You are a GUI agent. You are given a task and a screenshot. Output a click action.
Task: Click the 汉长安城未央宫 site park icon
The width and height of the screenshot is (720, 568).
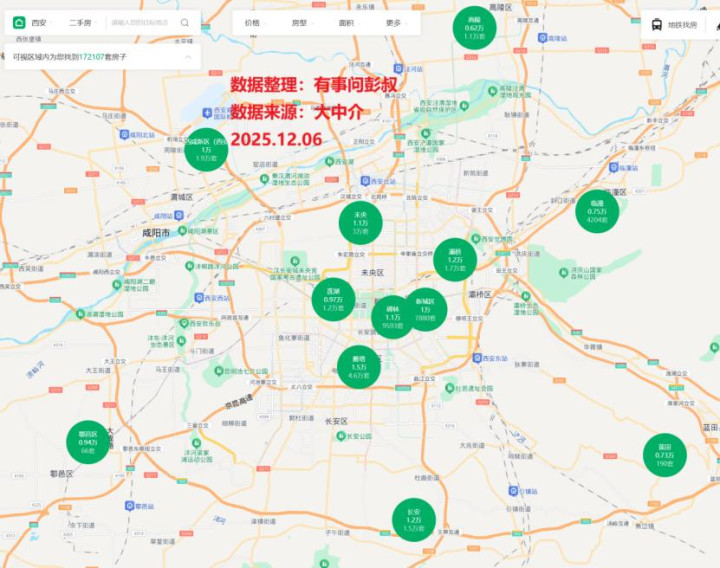click(294, 261)
